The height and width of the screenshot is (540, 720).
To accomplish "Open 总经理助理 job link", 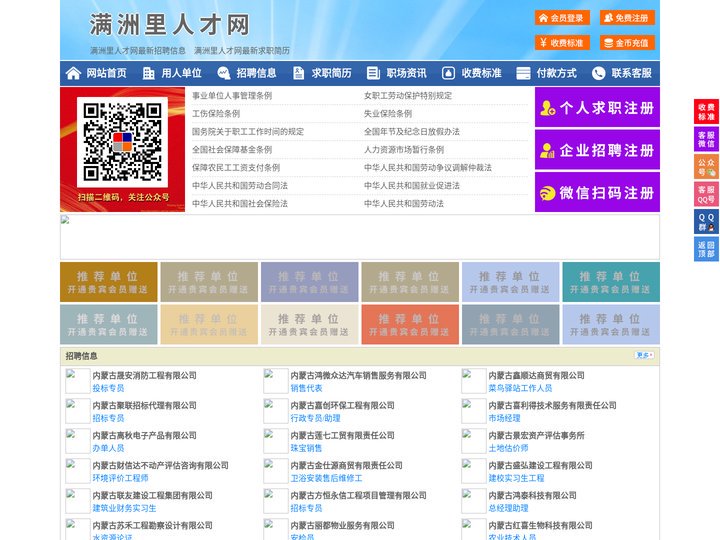I will [x=508, y=508].
